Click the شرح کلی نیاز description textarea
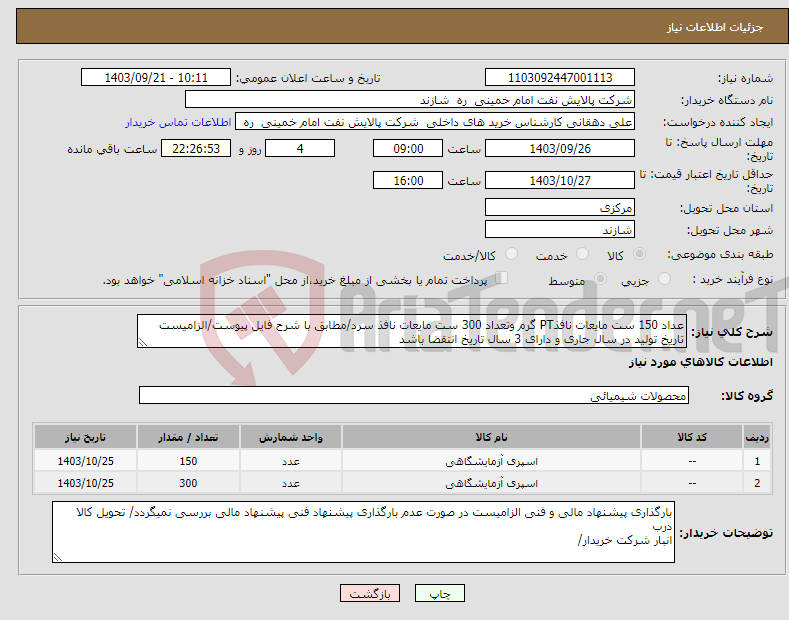789x620 pixels. (412, 331)
